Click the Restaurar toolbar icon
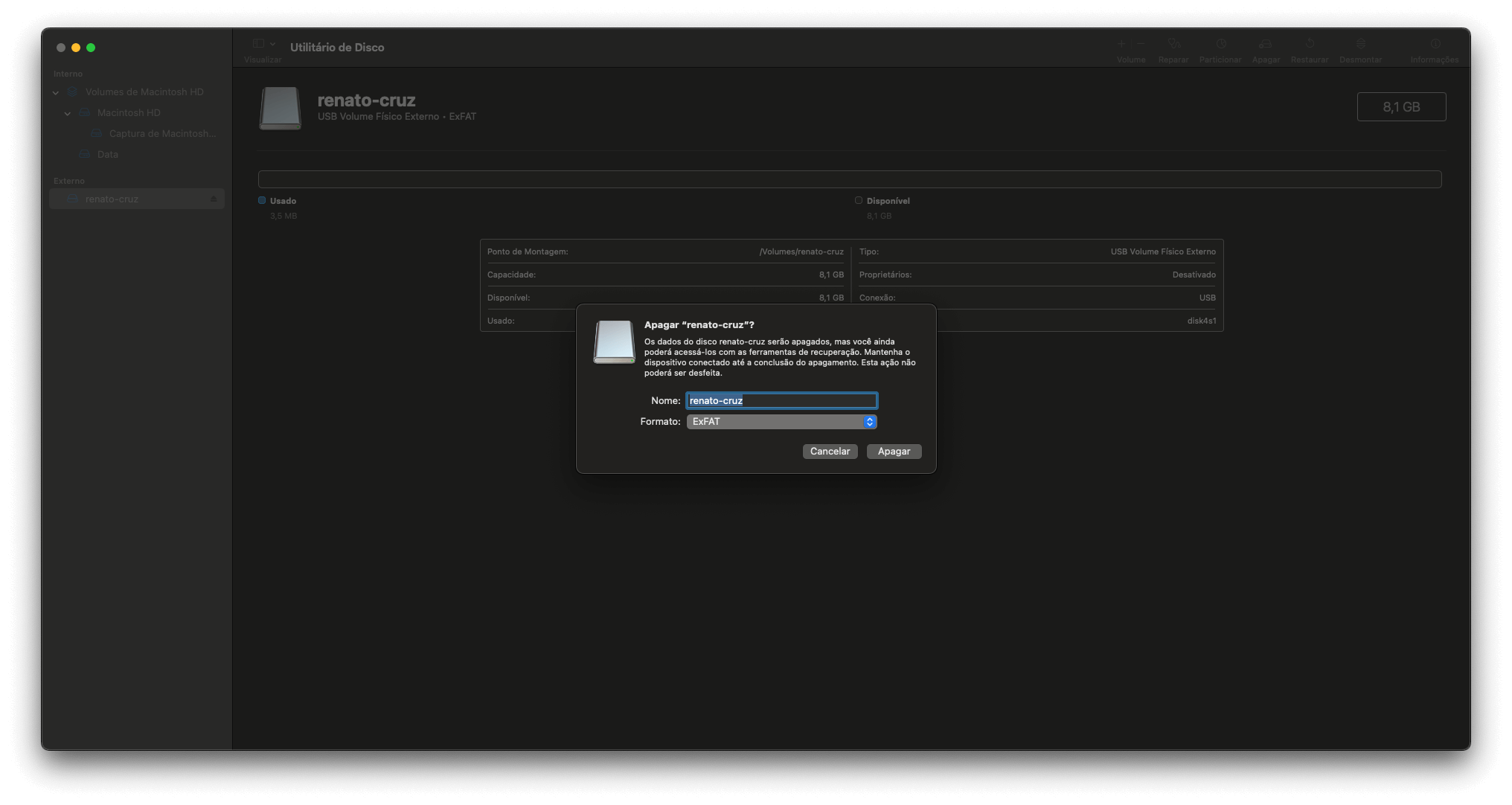The image size is (1512, 805). (x=1310, y=44)
